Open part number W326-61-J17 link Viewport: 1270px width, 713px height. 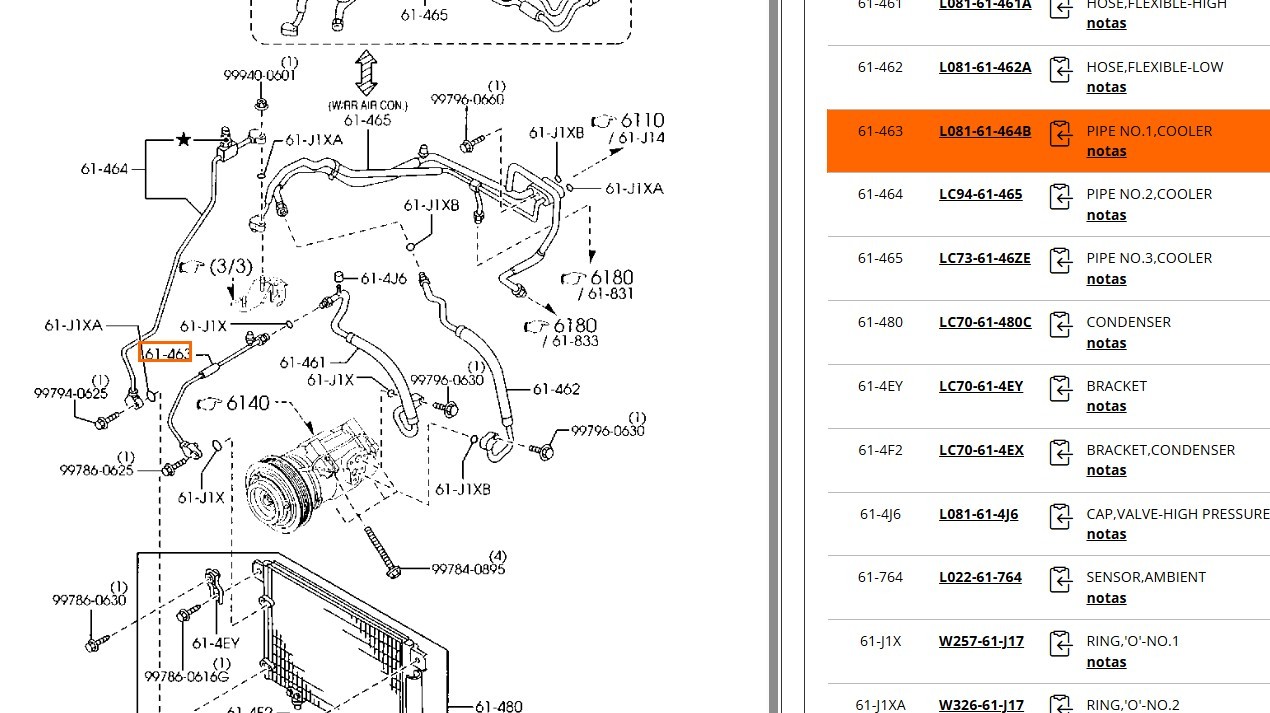tap(981, 705)
